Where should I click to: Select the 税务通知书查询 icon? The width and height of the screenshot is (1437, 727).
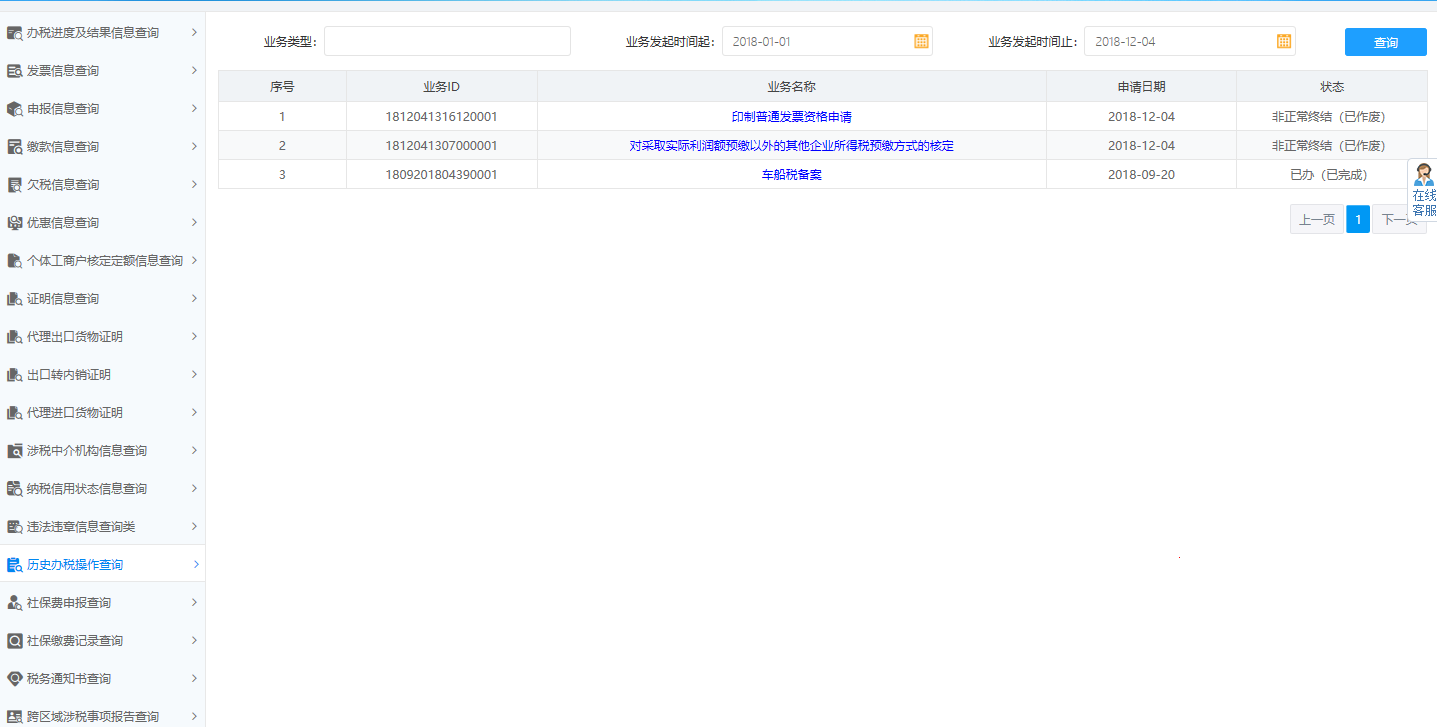click(14, 678)
